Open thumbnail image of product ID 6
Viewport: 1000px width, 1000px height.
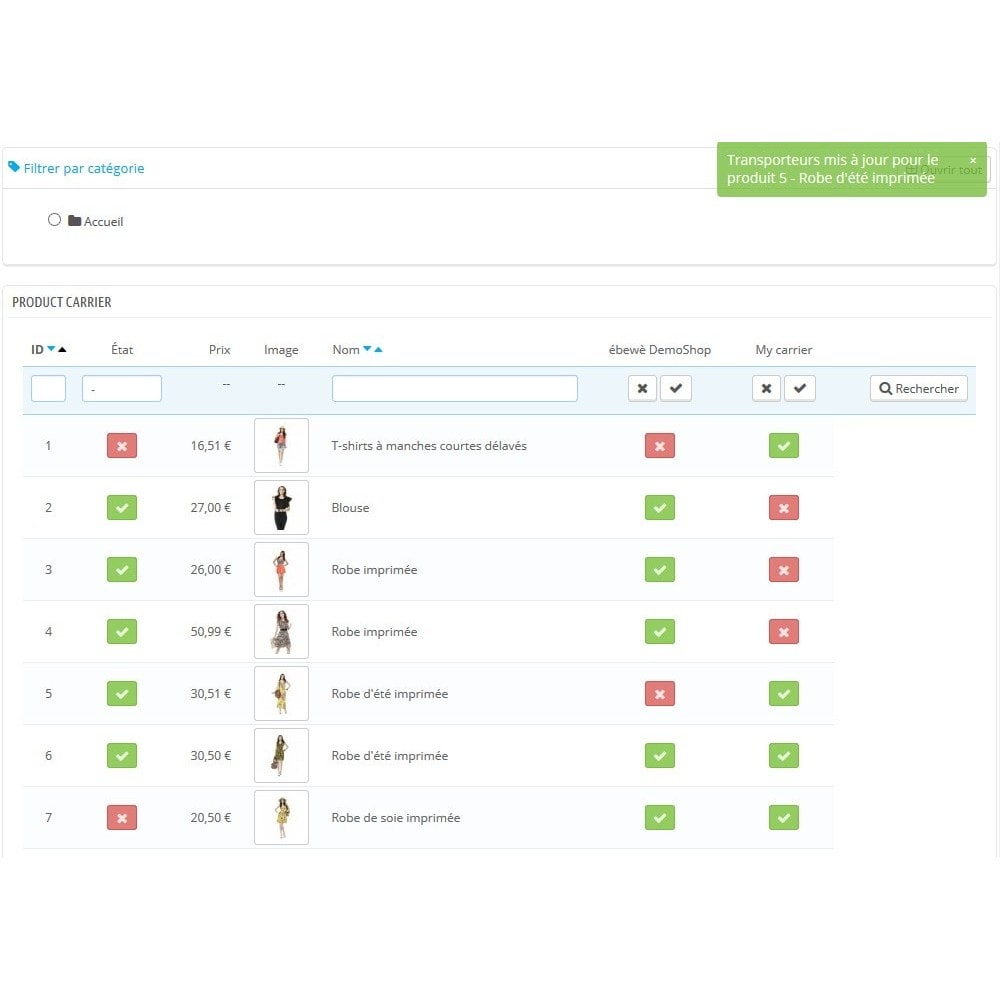point(281,756)
